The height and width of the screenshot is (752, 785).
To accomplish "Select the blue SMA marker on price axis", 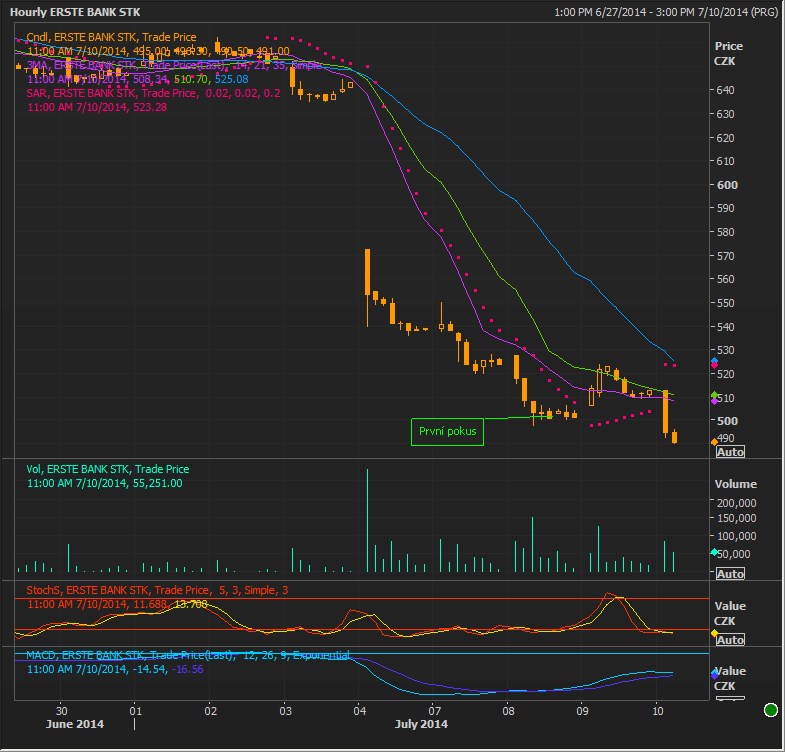I will (714, 361).
